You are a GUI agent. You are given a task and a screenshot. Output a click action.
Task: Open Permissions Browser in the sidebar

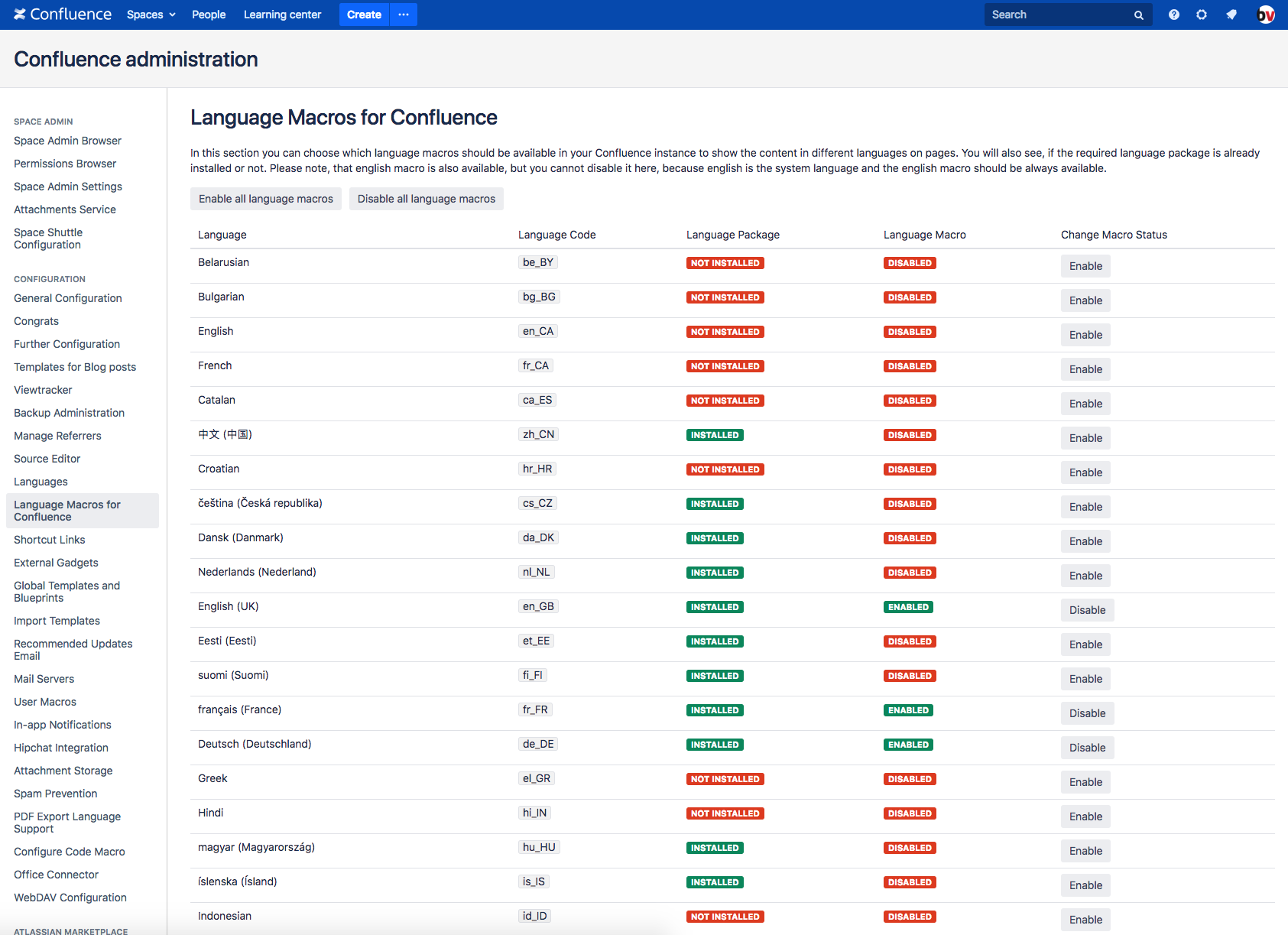click(64, 164)
